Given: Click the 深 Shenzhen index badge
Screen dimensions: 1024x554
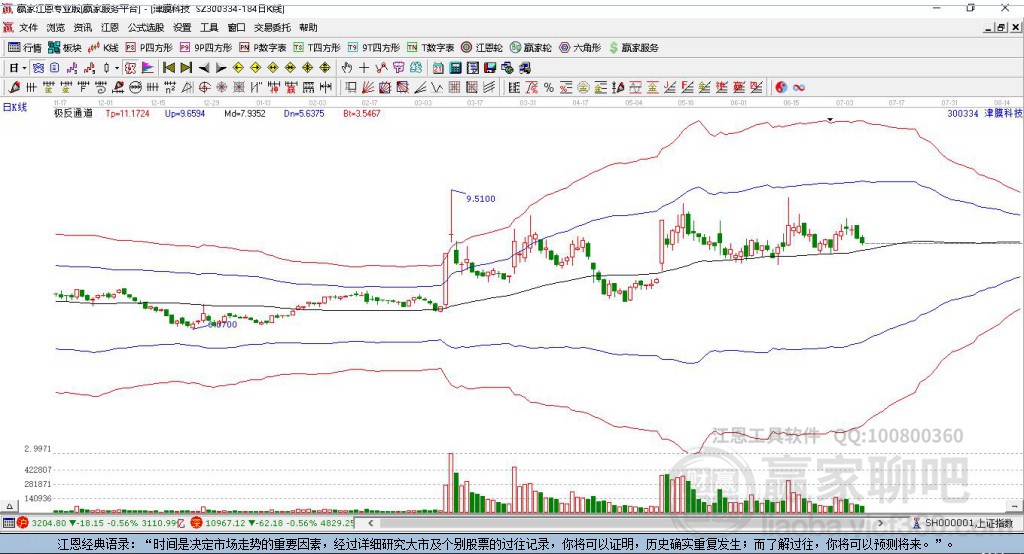Looking at the screenshot, I should pos(197,523).
